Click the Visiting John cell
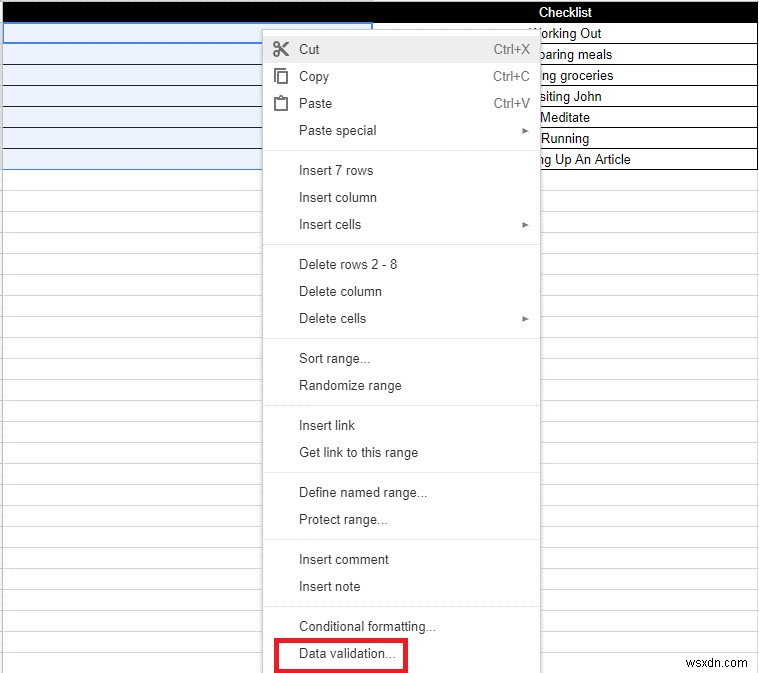Viewport: 759px width, 673px height. 649,96
